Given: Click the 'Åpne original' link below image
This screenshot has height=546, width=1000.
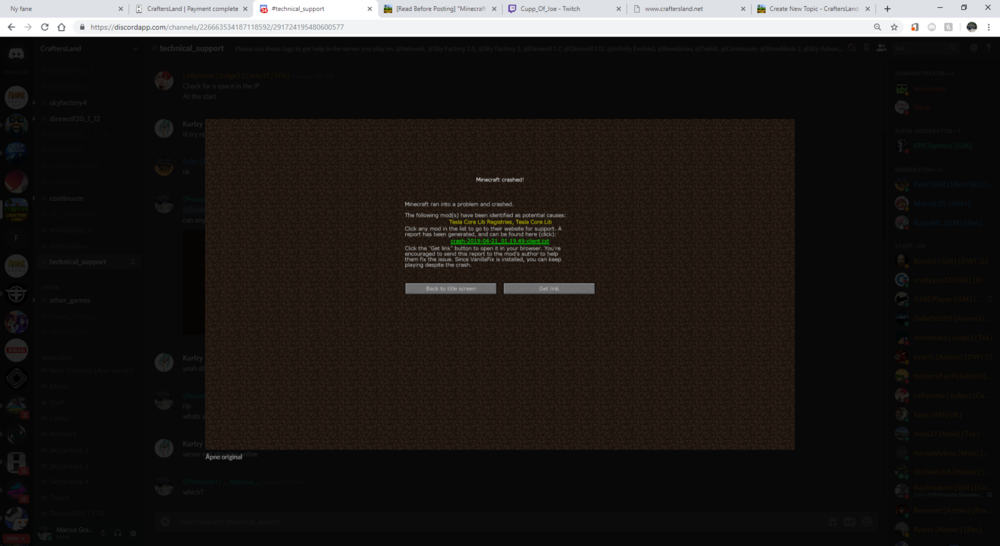Looking at the screenshot, I should [x=224, y=456].
